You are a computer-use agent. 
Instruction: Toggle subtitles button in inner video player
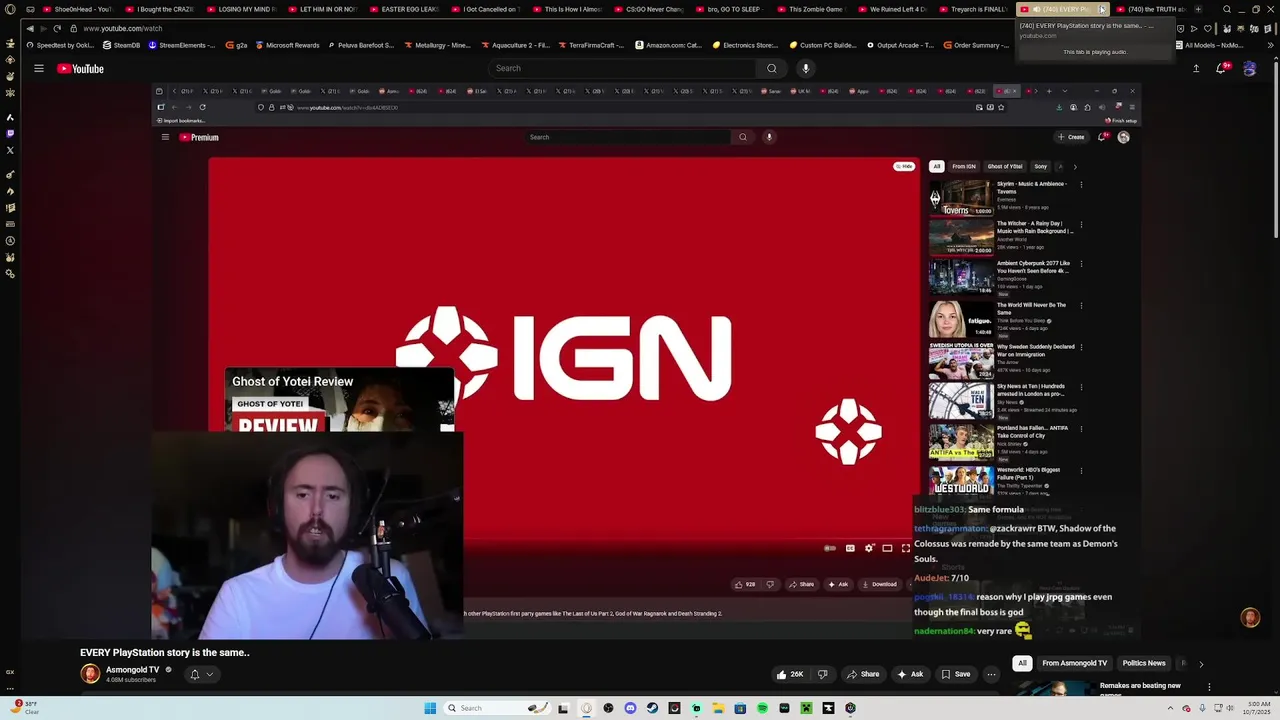pyautogui.click(x=850, y=548)
